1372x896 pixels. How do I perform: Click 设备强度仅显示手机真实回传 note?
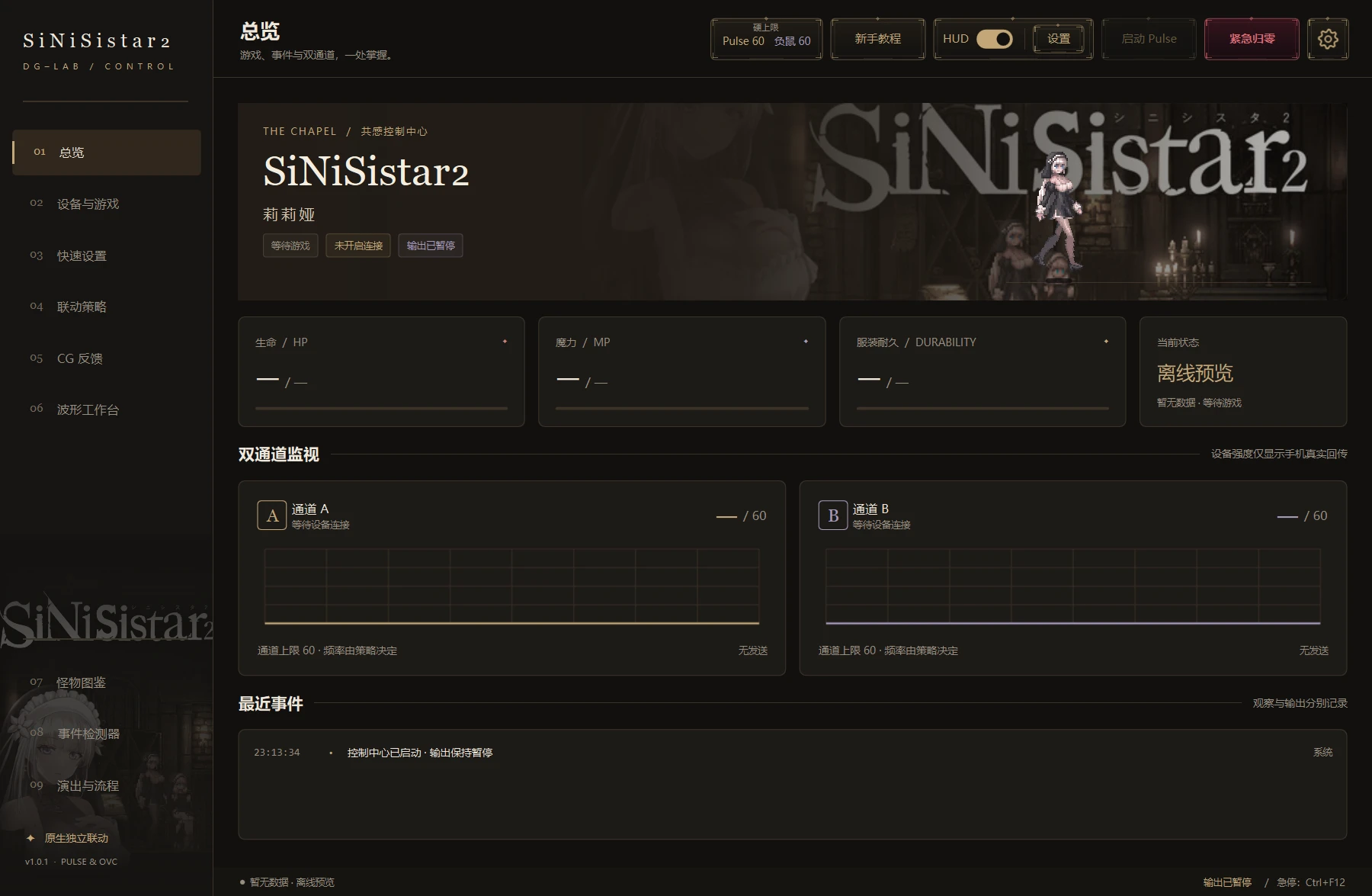point(1279,454)
